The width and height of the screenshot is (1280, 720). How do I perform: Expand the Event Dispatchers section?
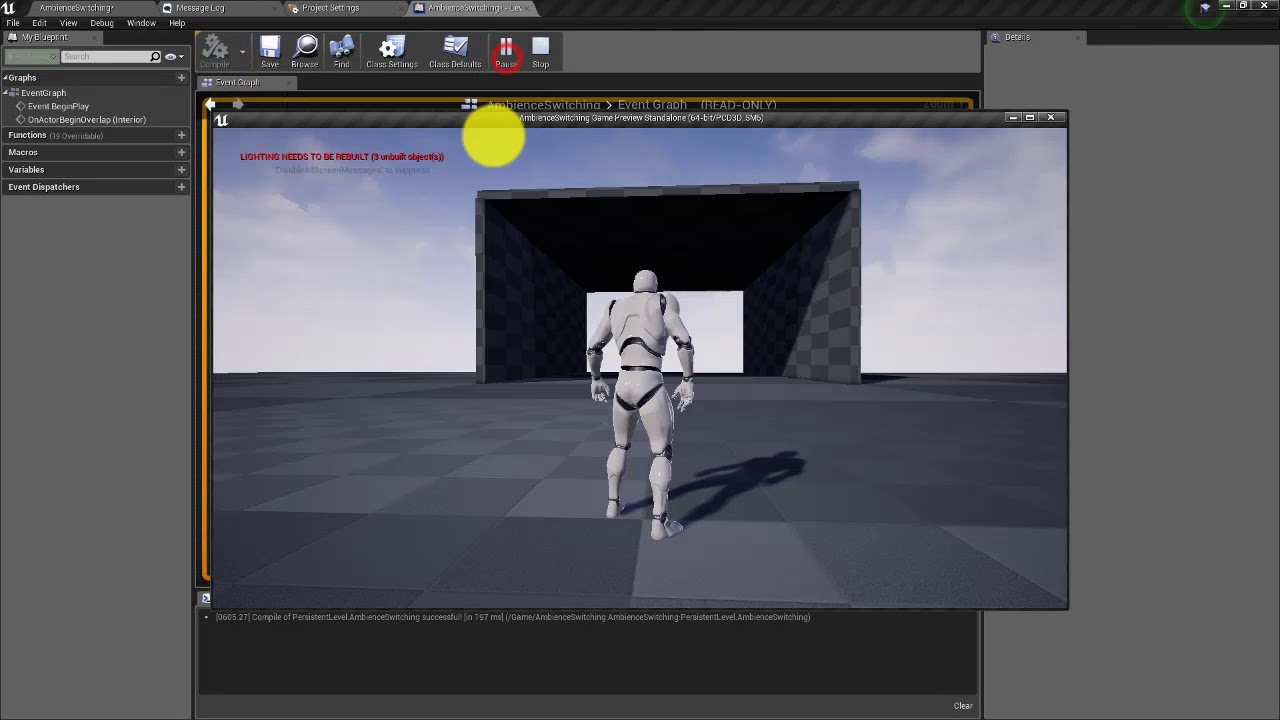(44, 187)
